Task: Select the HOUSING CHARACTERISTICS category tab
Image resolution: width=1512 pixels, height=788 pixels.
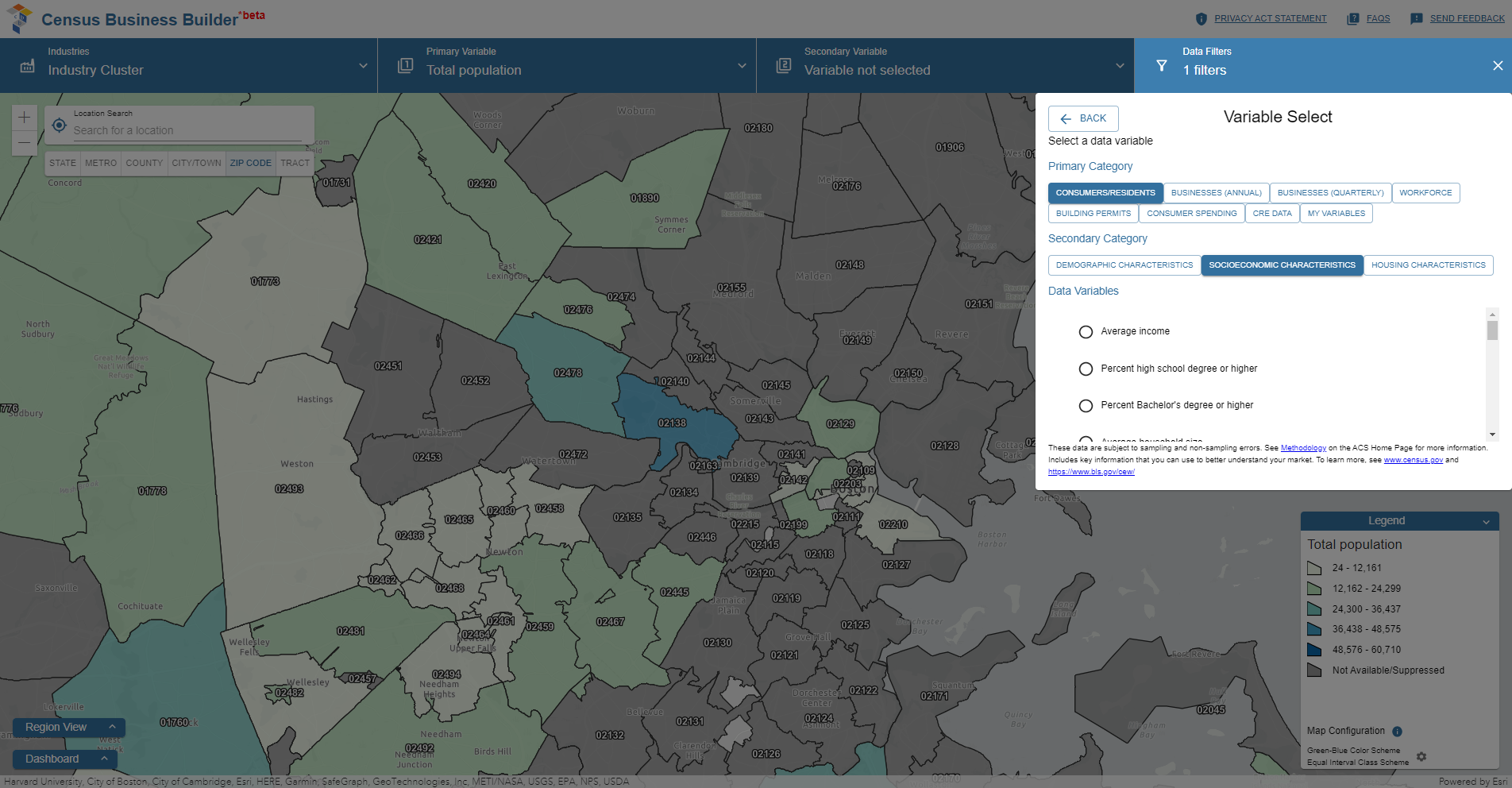Action: click(1428, 265)
